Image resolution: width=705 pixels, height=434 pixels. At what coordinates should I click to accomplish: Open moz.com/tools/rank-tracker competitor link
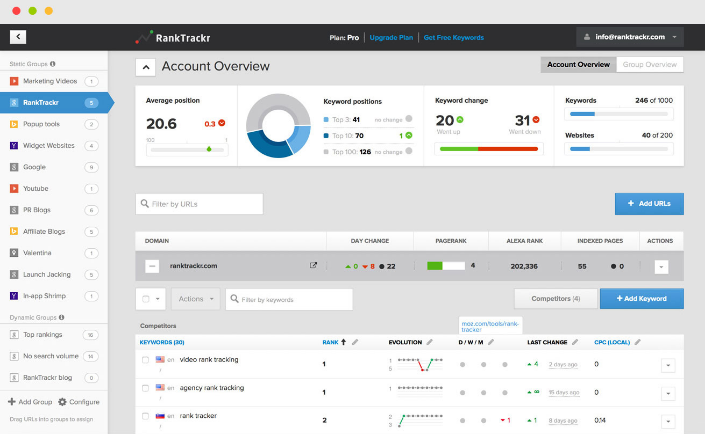pos(490,326)
